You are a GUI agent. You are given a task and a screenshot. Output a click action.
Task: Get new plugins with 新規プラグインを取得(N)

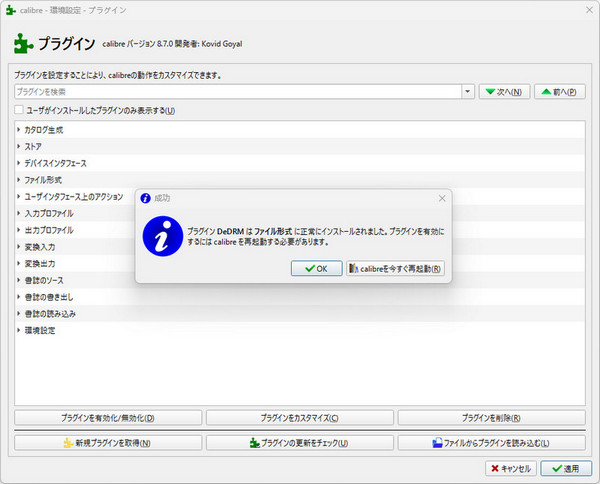tap(108, 443)
